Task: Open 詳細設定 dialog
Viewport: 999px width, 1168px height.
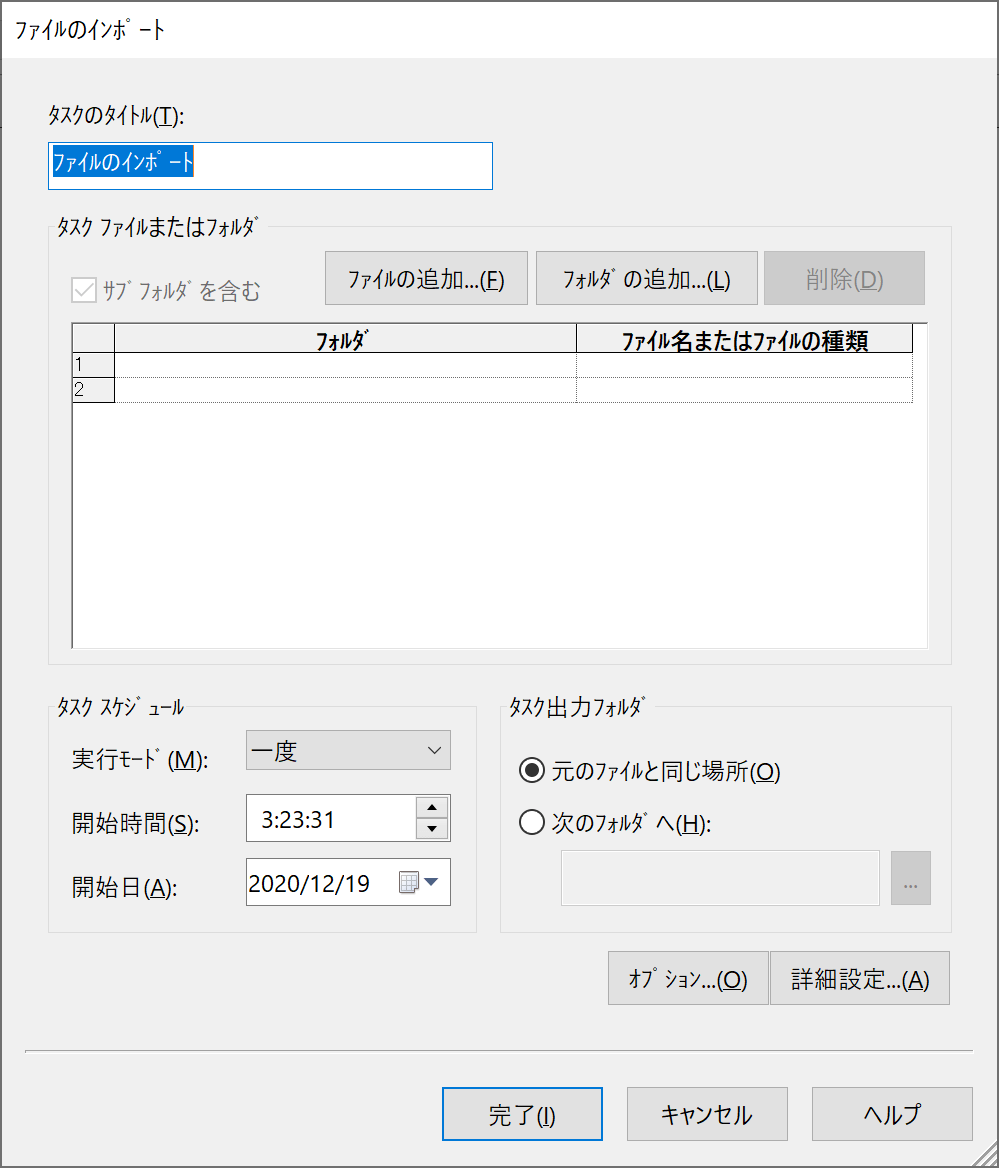Action: (x=859, y=979)
